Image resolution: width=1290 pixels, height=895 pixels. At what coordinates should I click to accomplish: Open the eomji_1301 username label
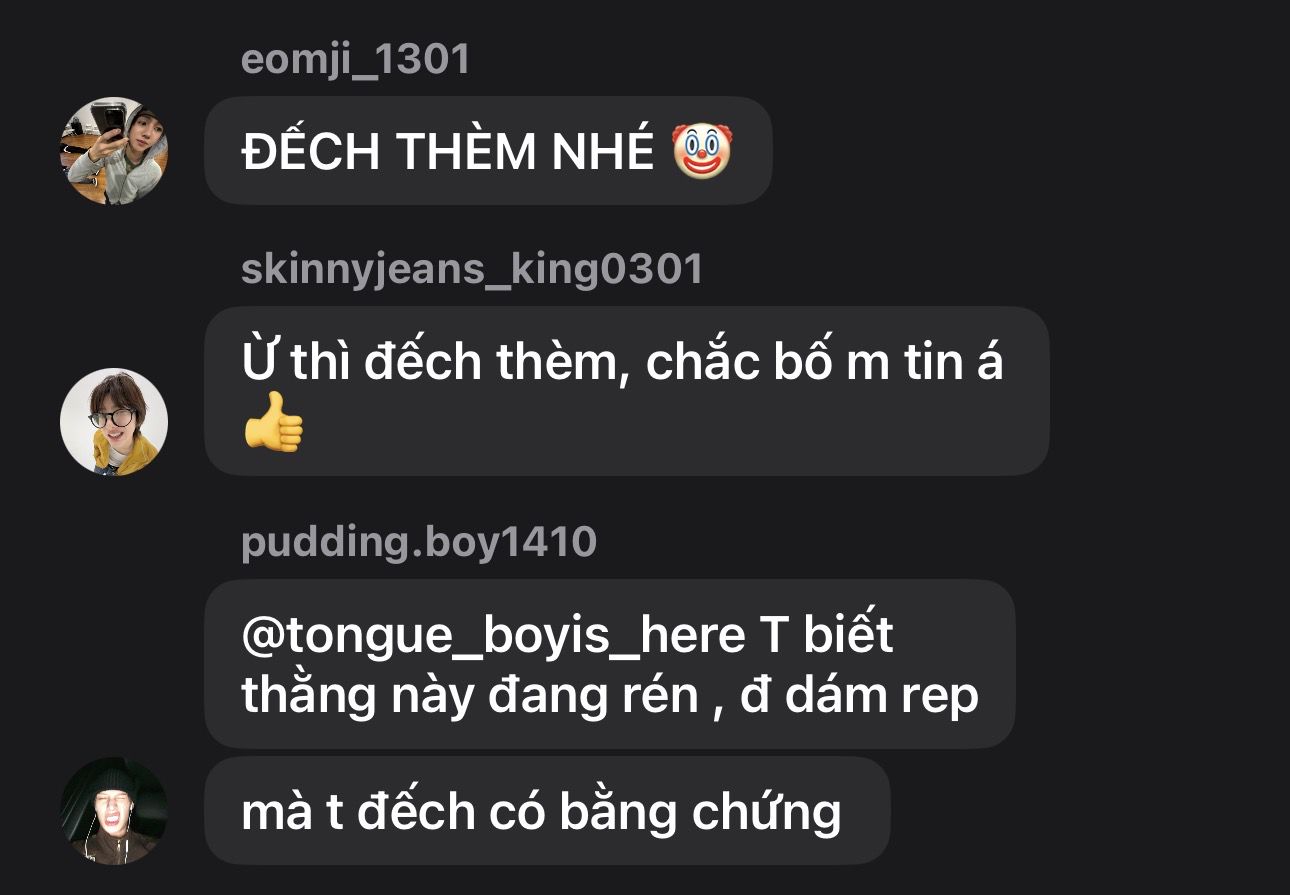click(355, 60)
